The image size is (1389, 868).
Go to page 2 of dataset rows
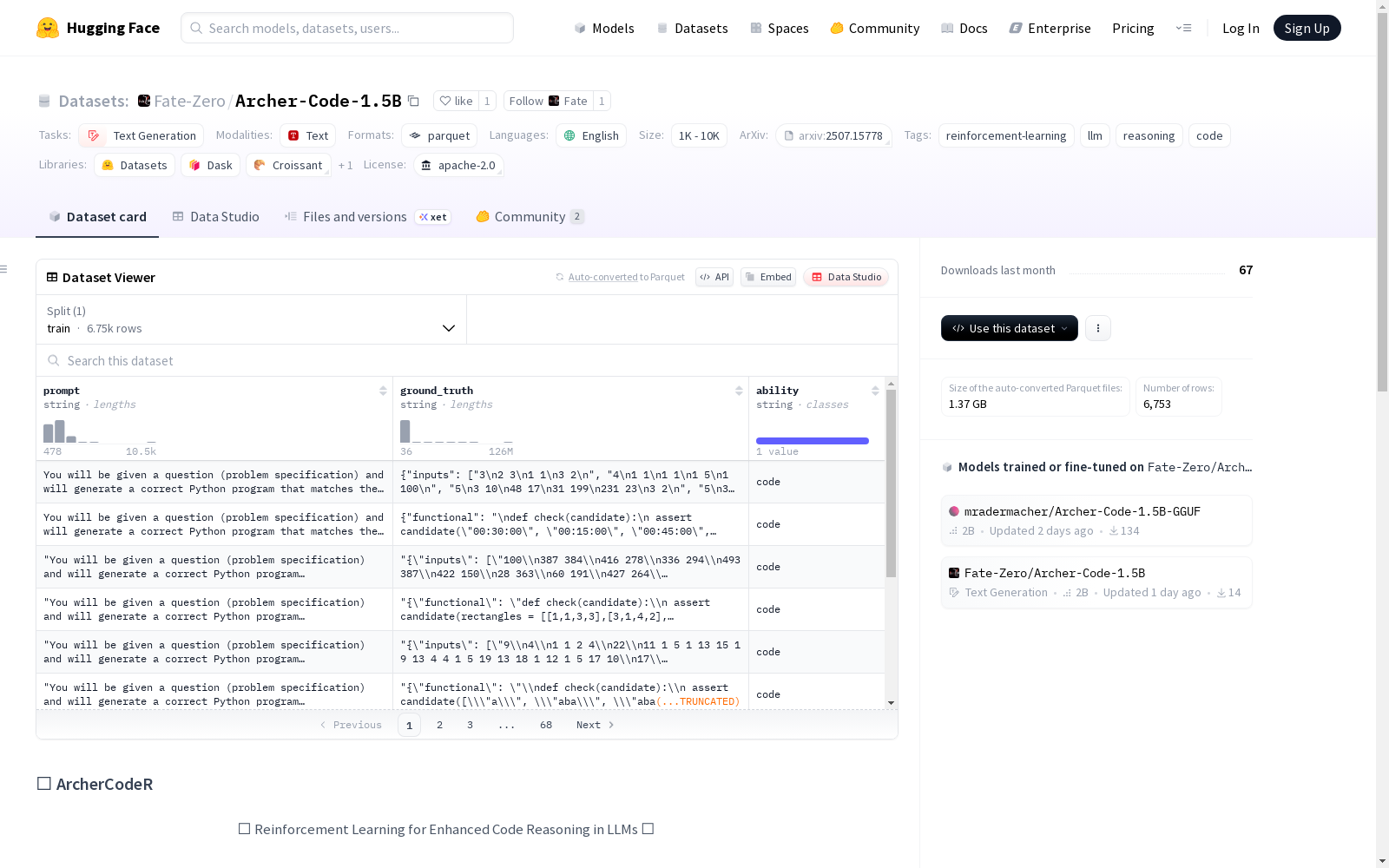point(440,725)
